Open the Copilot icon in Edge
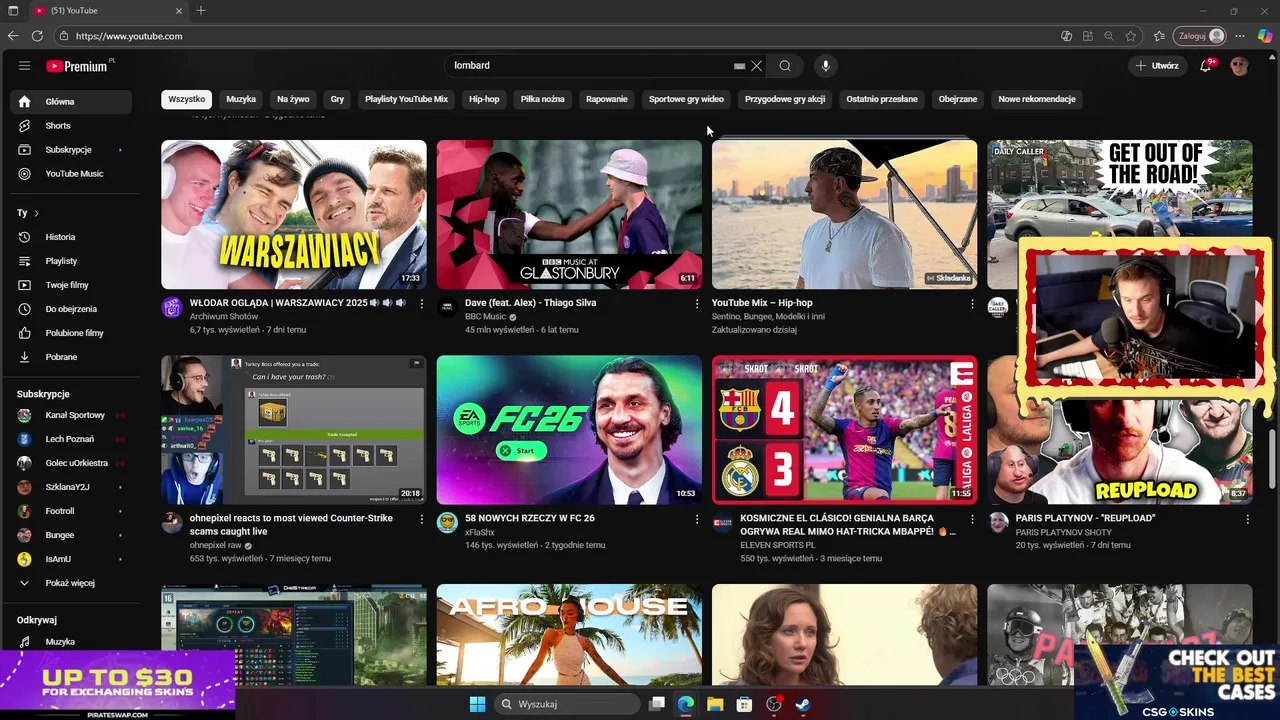1280x720 pixels. 1265,36
